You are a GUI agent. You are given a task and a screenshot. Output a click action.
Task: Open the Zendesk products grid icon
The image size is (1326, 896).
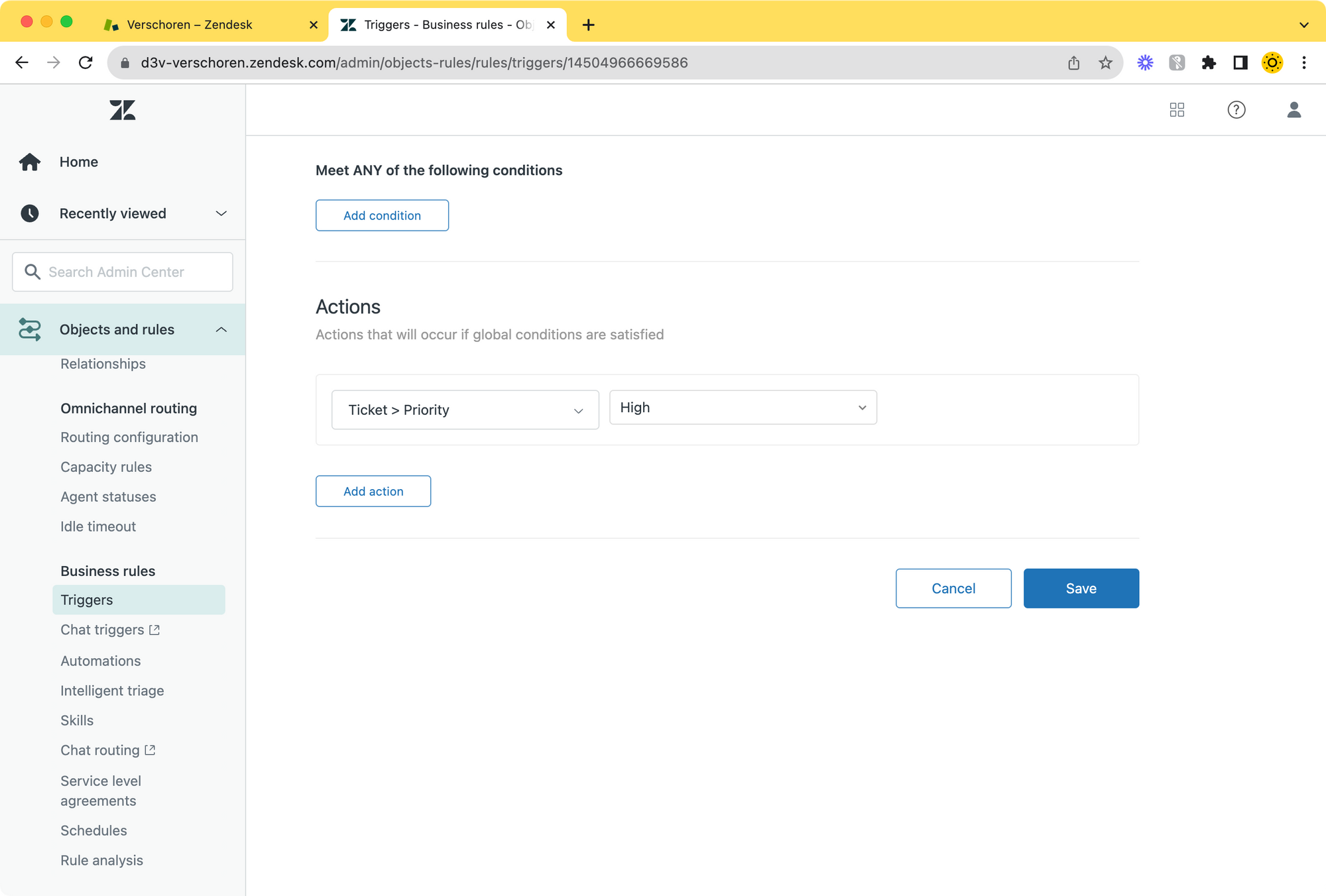(1177, 110)
